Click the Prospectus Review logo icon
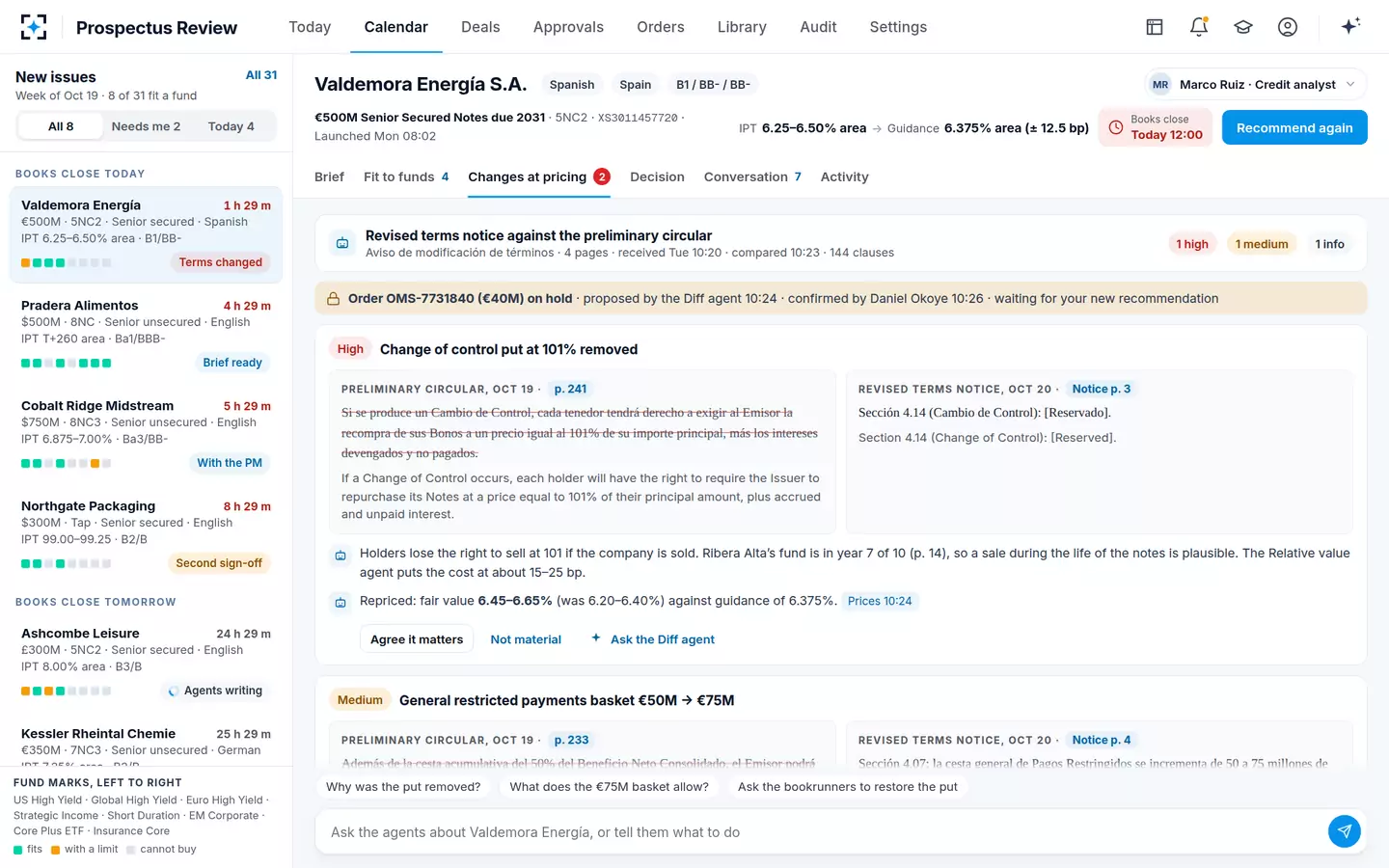The height and width of the screenshot is (868, 1389). pos(34,27)
